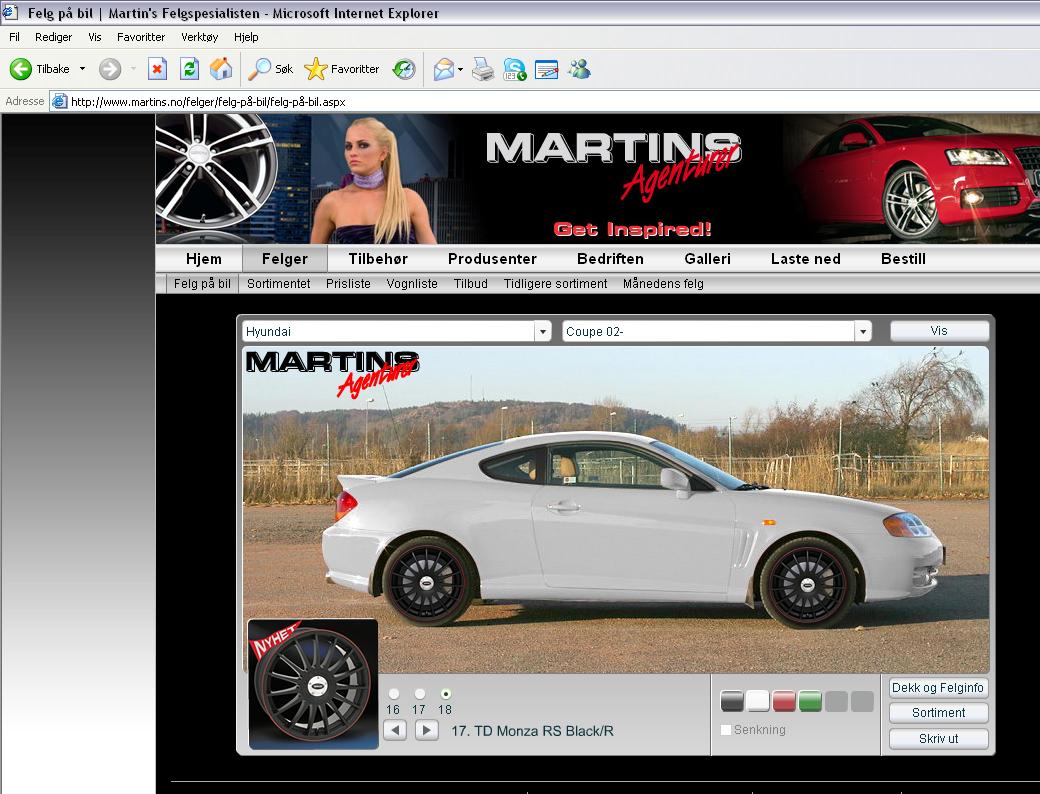Choose the black car color swatch
The height and width of the screenshot is (794, 1040).
pyautogui.click(x=732, y=701)
